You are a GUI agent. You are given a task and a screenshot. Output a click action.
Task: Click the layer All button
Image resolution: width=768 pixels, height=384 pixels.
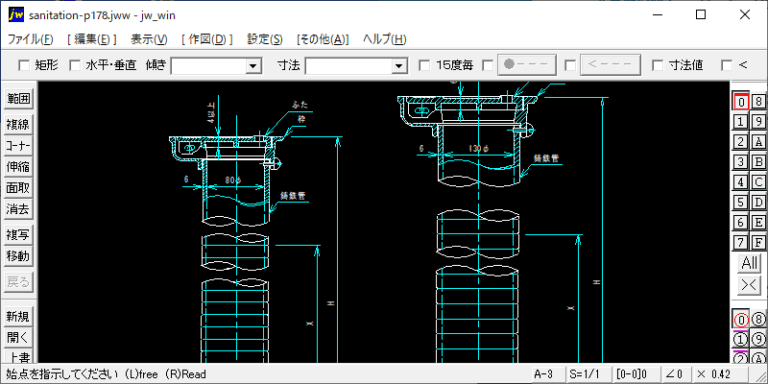(x=749, y=263)
